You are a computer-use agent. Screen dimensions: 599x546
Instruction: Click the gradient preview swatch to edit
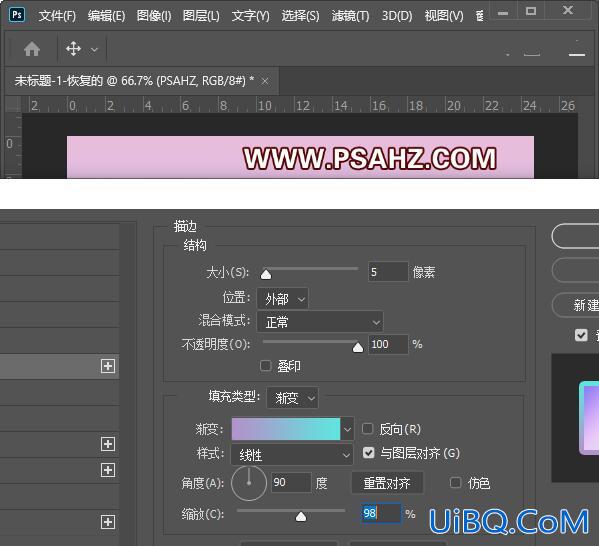286,429
